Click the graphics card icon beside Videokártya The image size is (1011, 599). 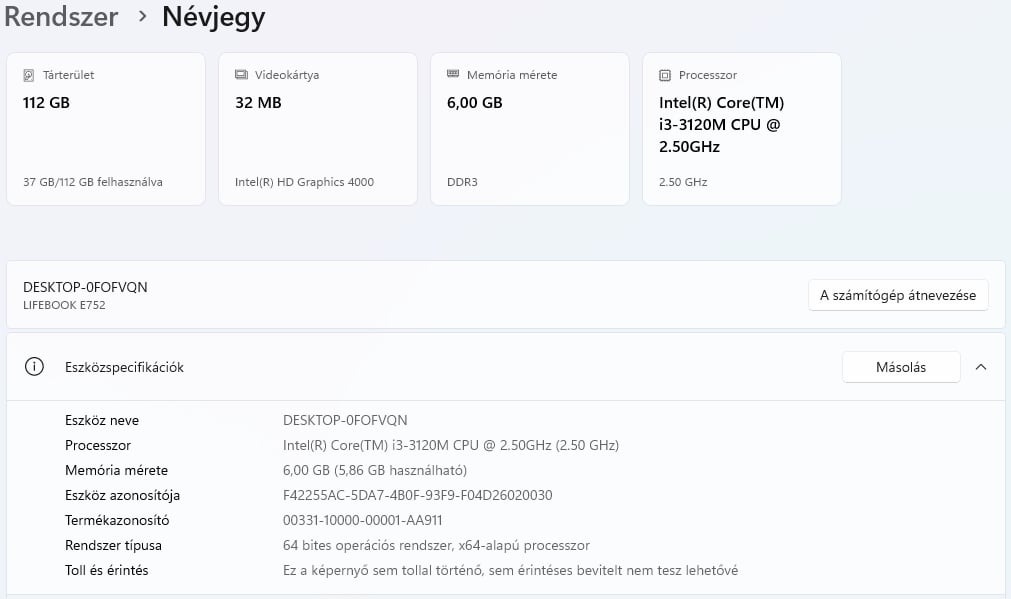click(x=241, y=75)
